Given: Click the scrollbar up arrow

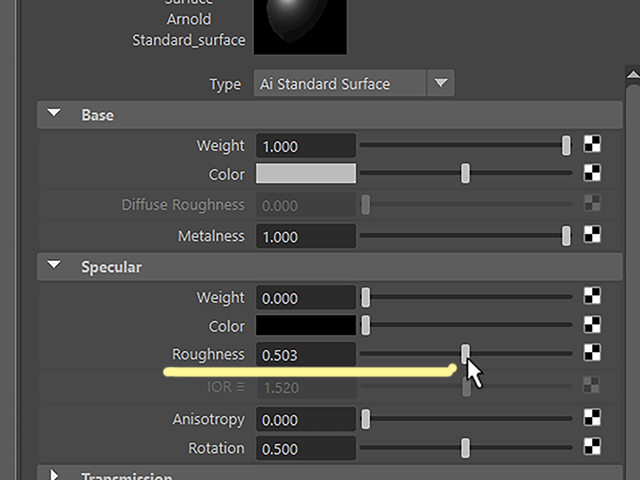Looking at the screenshot, I should coord(633,74).
